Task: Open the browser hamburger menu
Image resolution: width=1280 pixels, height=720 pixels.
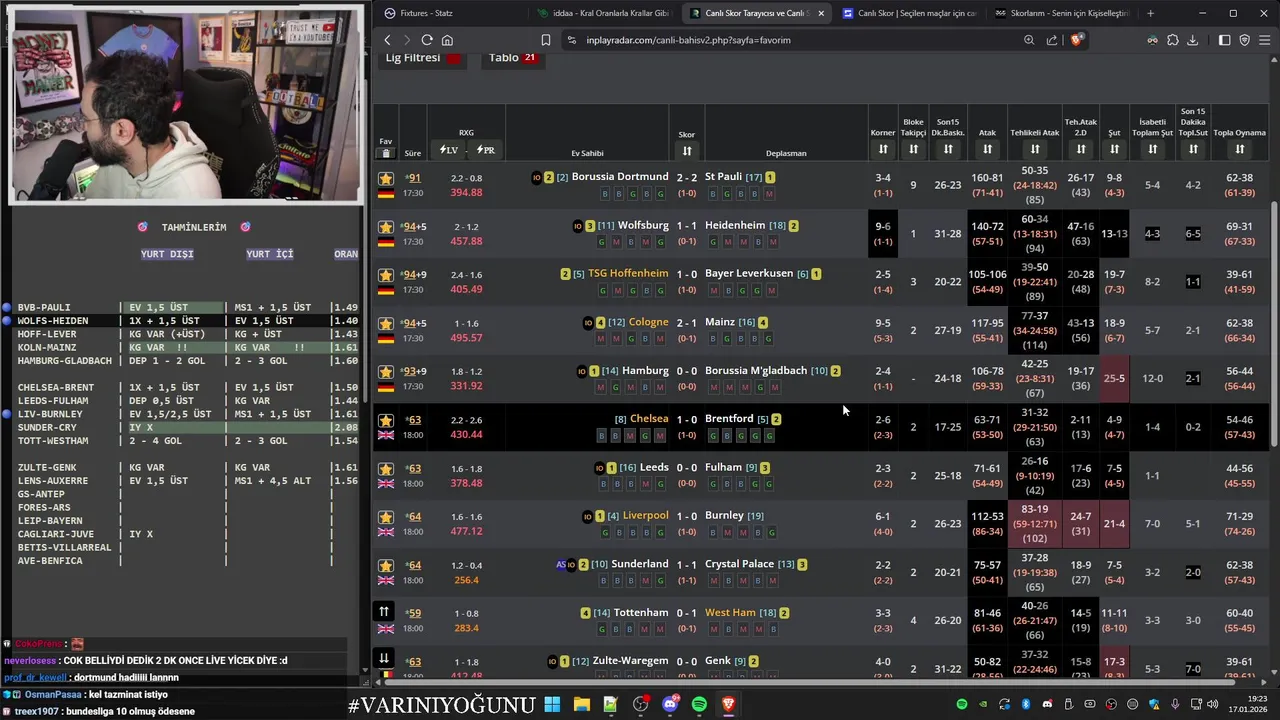Action: [1265, 40]
